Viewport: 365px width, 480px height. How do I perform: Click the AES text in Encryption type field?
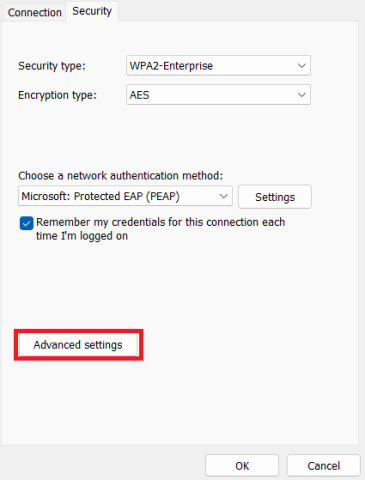point(139,95)
